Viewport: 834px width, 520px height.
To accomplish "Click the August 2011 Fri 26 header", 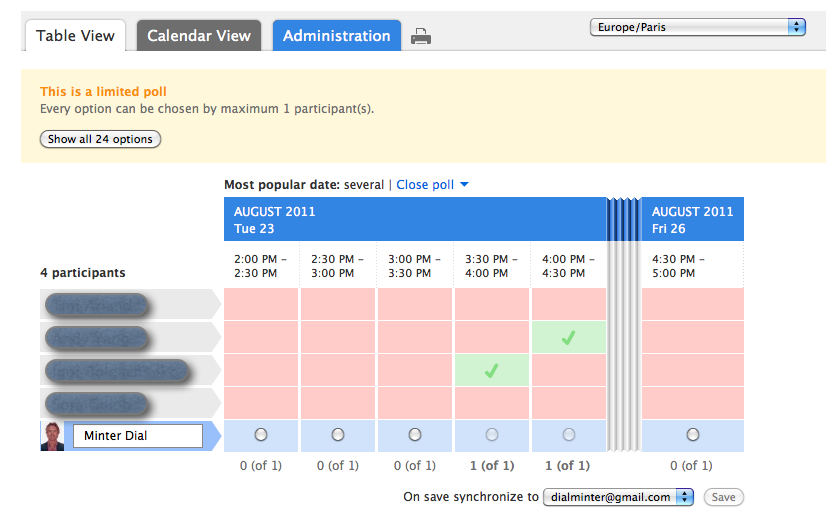I will (693, 220).
